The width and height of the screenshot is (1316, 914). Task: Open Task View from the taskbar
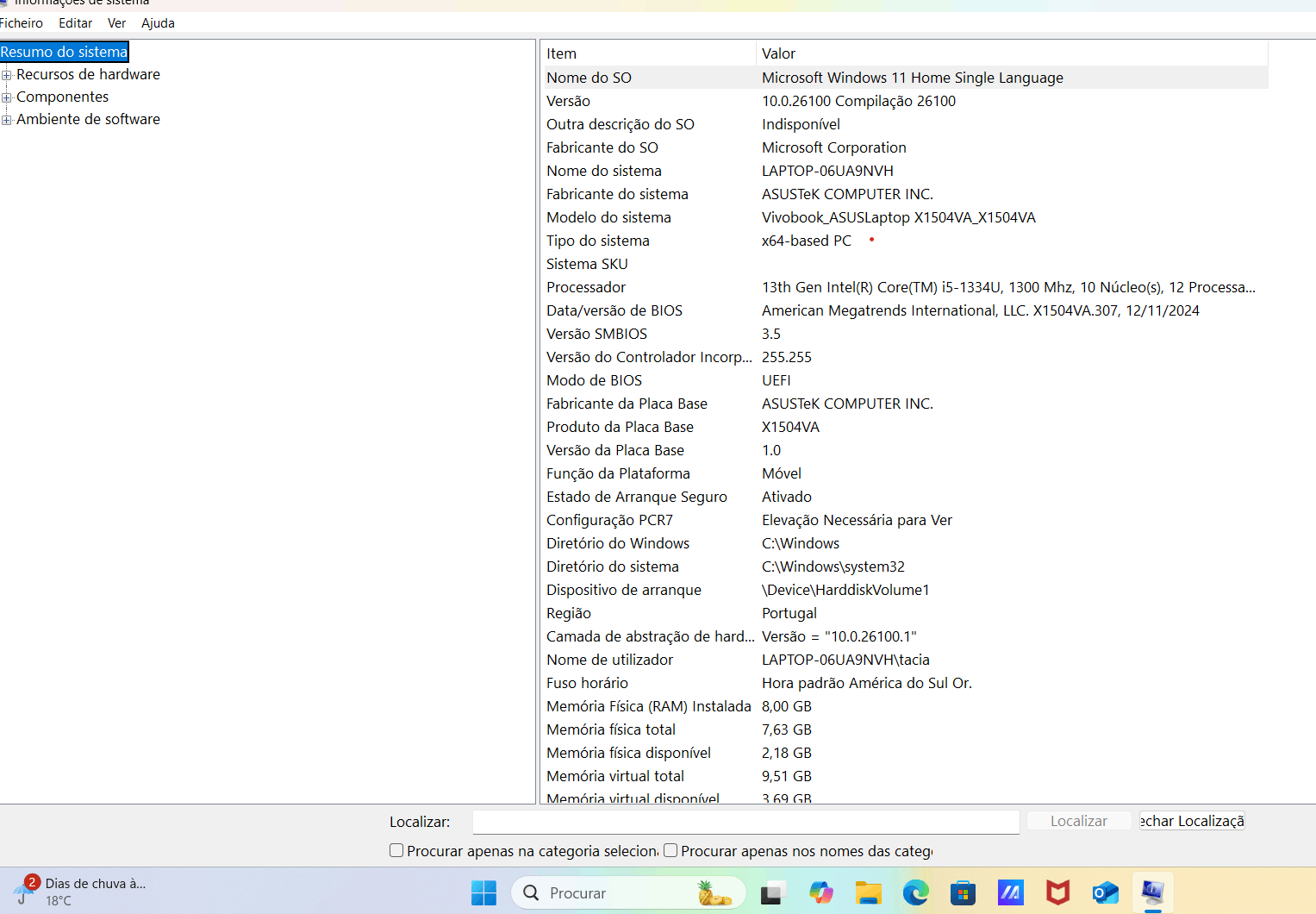click(771, 893)
